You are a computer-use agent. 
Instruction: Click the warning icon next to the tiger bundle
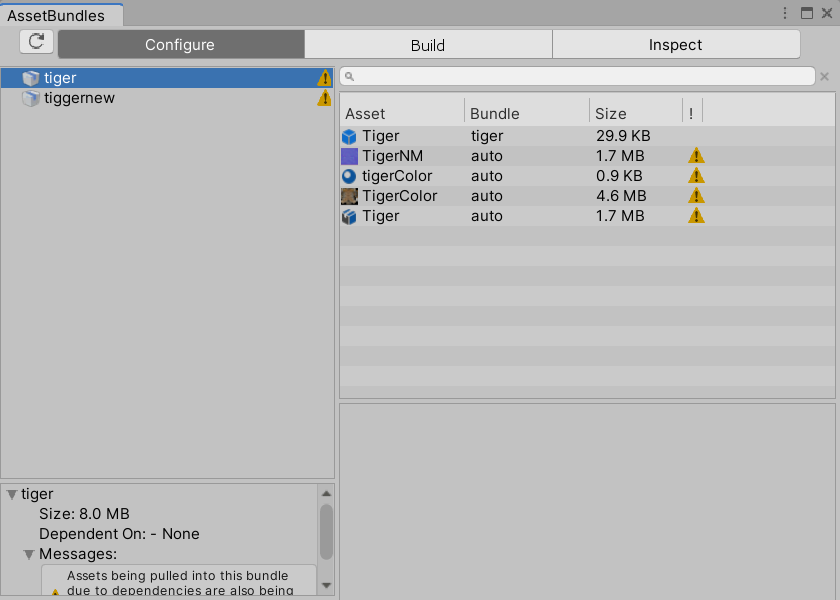pyautogui.click(x=324, y=77)
